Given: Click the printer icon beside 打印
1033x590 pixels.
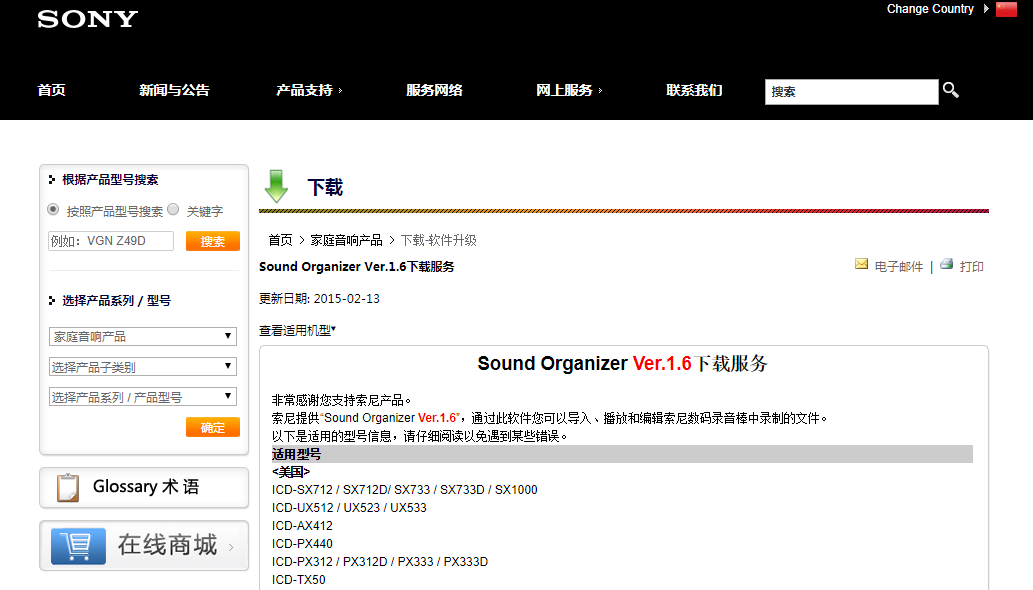Looking at the screenshot, I should click(x=945, y=264).
